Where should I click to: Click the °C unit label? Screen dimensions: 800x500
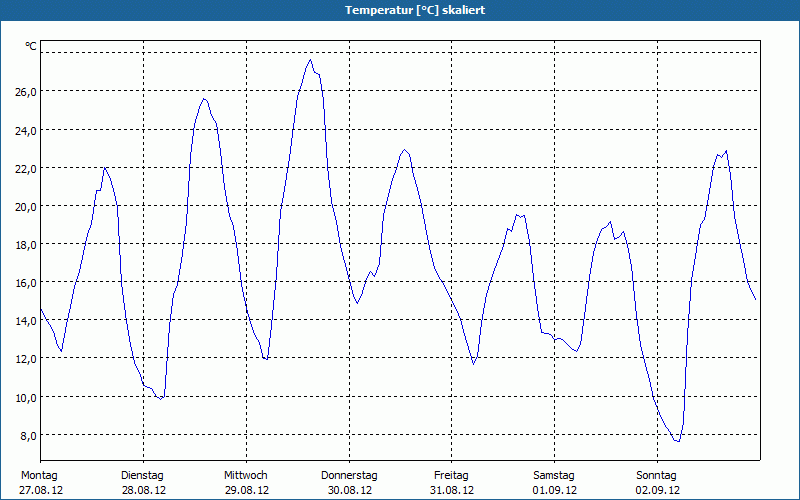pos(31,46)
